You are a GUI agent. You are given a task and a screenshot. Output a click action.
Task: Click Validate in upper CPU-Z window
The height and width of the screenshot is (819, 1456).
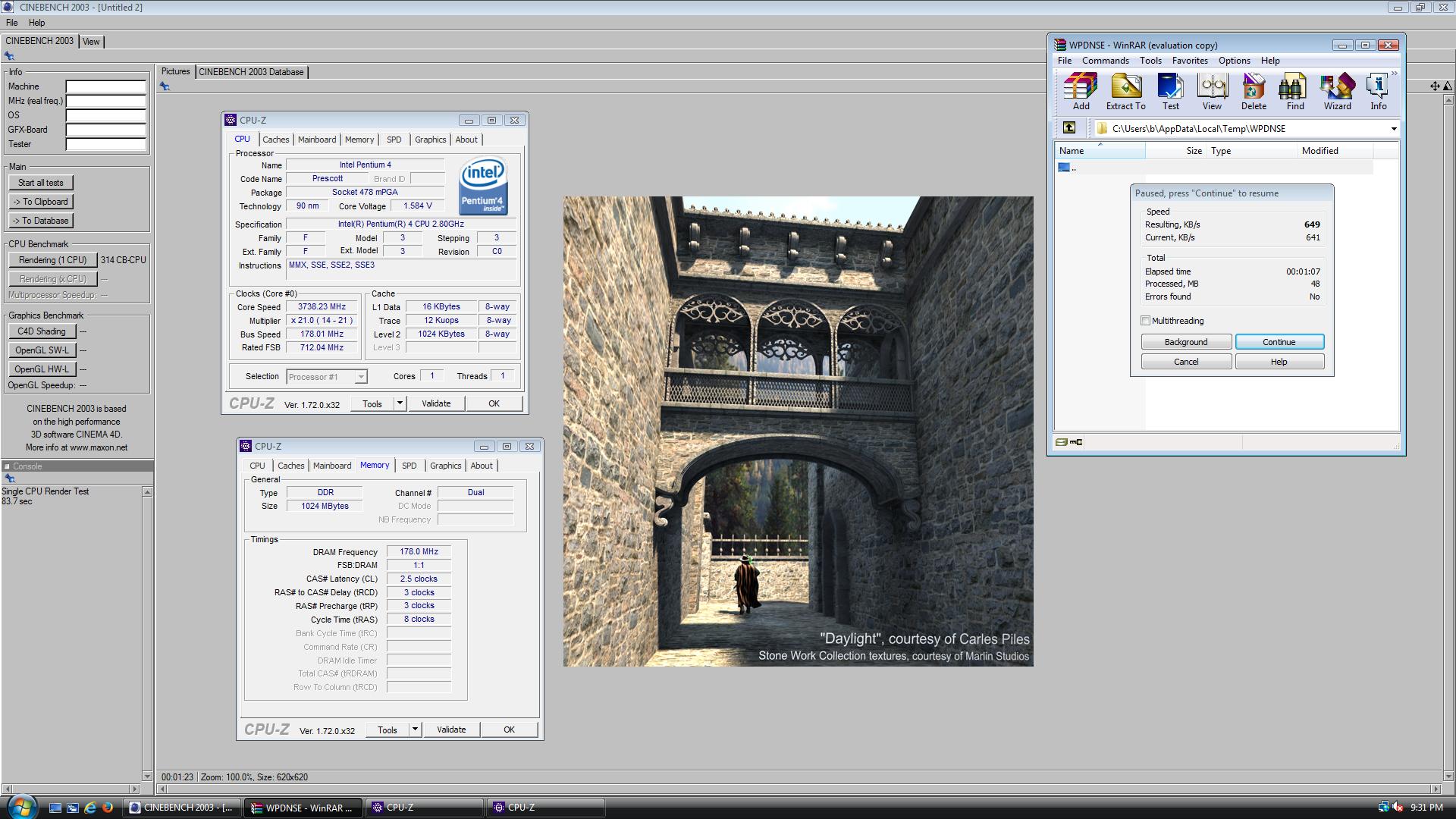coord(436,403)
